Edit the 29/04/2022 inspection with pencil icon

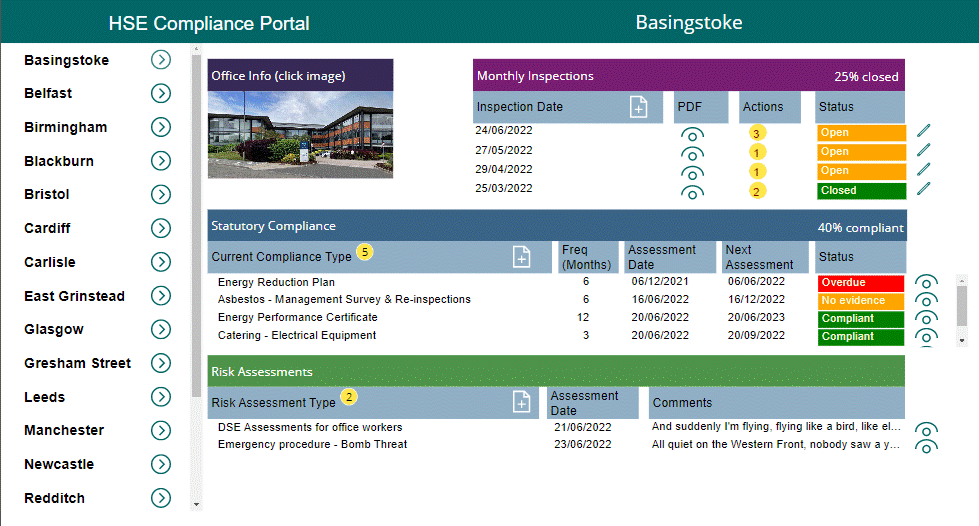pos(923,169)
